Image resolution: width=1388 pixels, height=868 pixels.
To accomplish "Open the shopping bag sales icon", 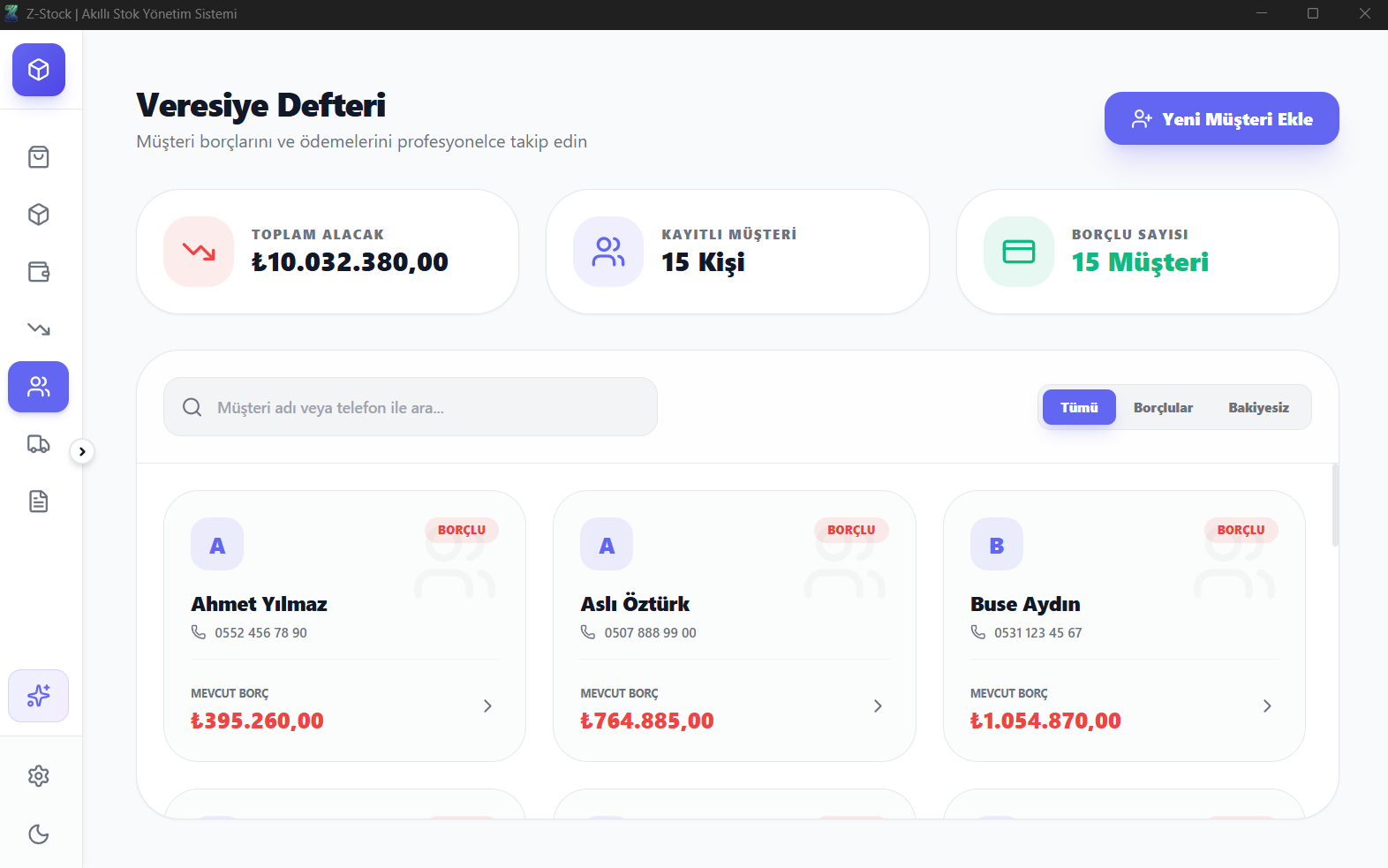I will [39, 157].
